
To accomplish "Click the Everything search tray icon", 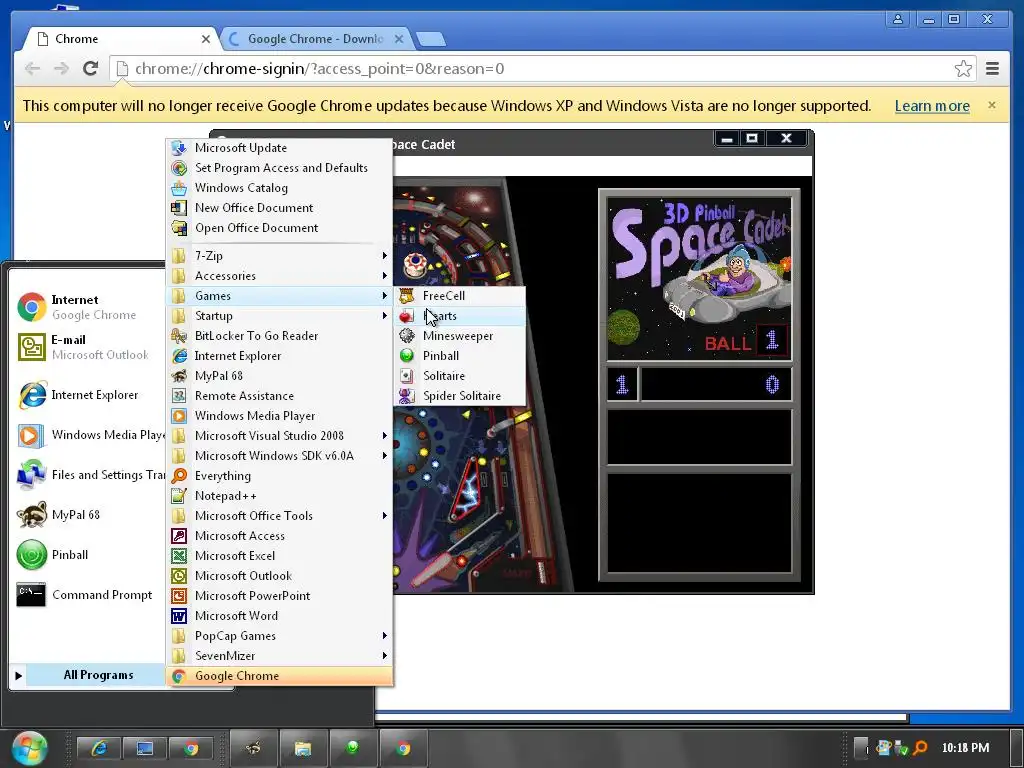I will 920,747.
